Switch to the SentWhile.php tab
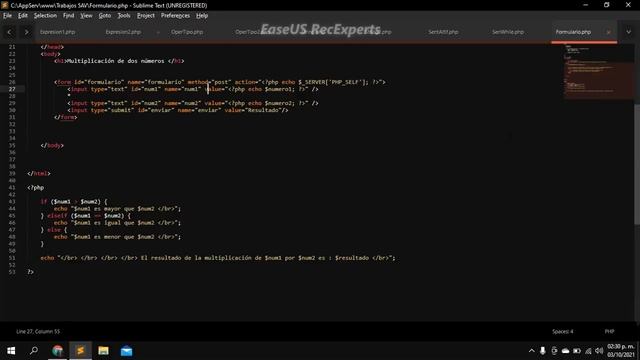Image resolution: width=640 pixels, height=360 pixels. pyautogui.click(x=508, y=32)
